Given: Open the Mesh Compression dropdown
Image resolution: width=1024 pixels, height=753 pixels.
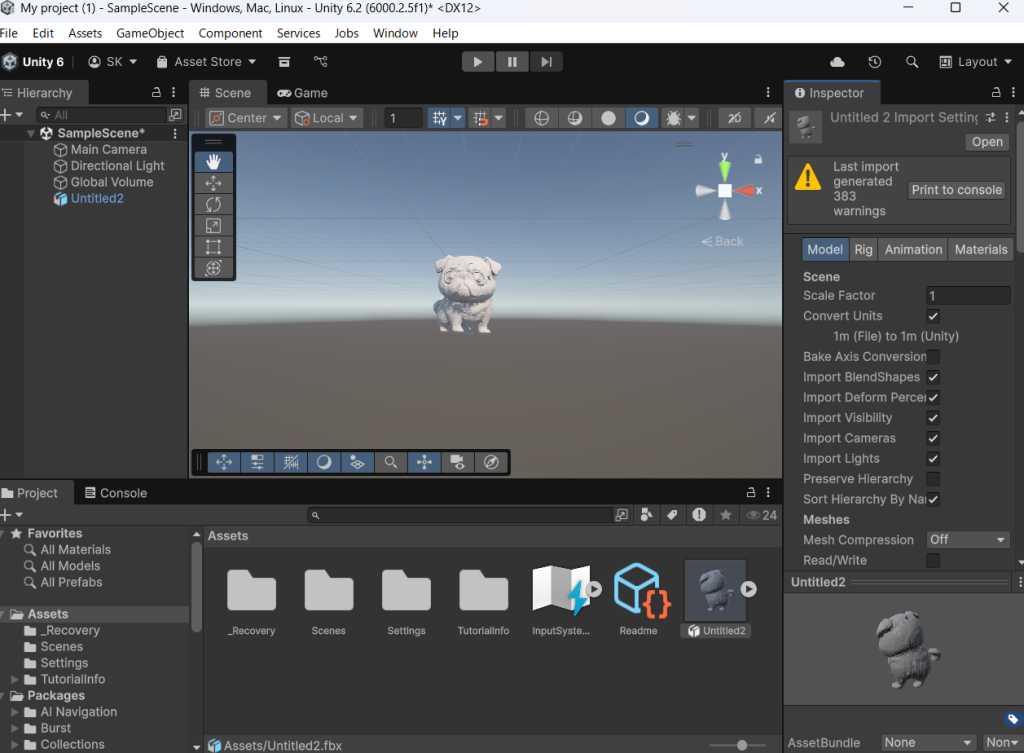Looking at the screenshot, I should (x=968, y=540).
